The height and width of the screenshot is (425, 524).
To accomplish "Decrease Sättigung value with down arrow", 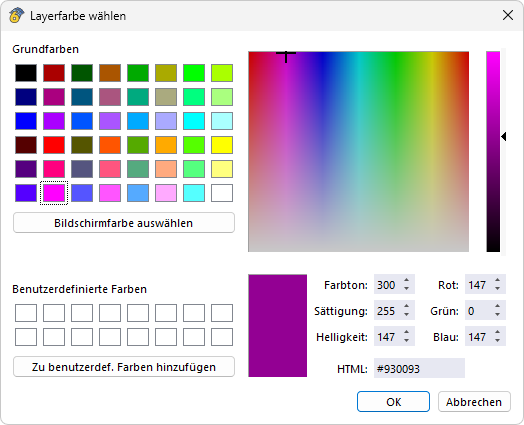I will (x=406, y=314).
